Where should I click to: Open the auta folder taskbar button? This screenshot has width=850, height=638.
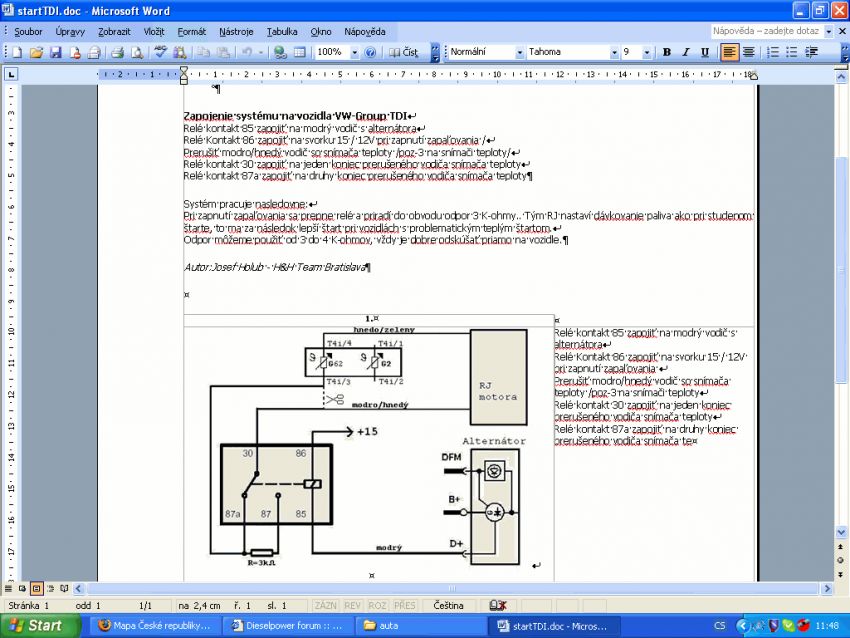pos(420,626)
